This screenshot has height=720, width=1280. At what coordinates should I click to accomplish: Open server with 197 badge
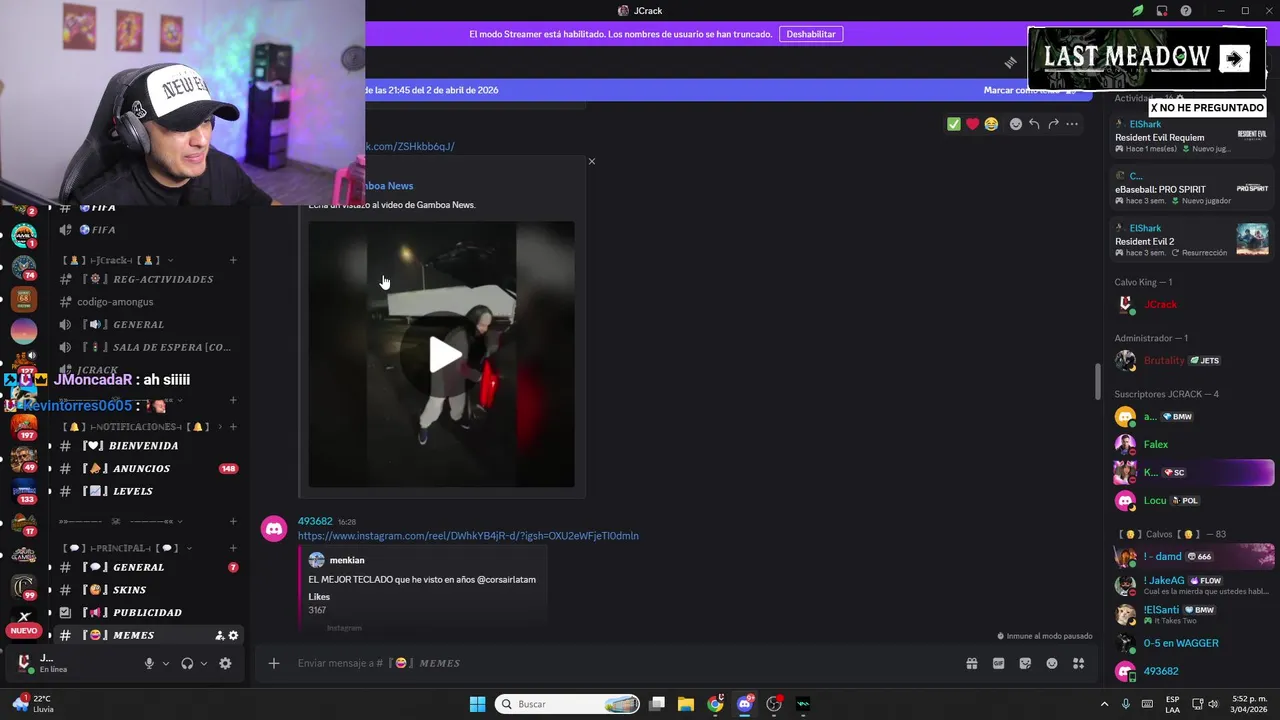point(24,428)
